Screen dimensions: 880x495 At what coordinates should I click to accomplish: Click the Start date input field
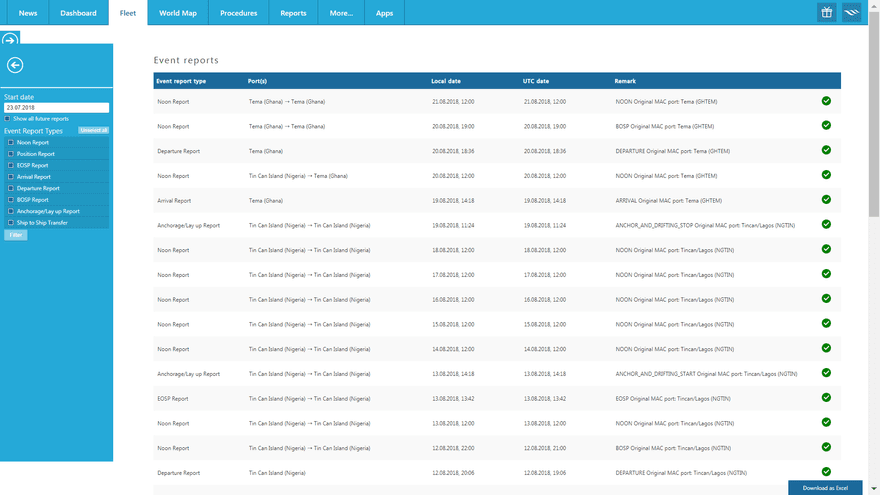[x=56, y=108]
